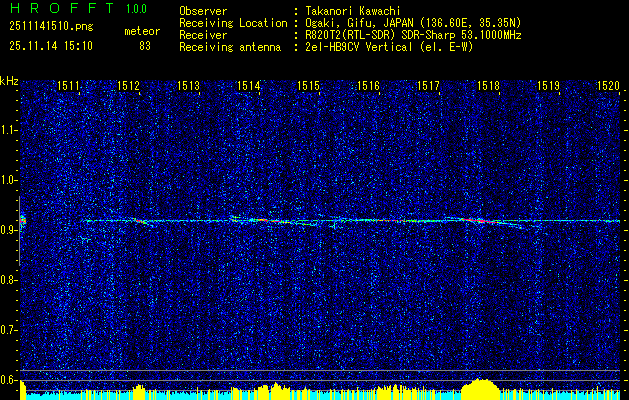Click the filename 2511141510.png
Viewport: 629px width, 400px height.
(x=51, y=26)
